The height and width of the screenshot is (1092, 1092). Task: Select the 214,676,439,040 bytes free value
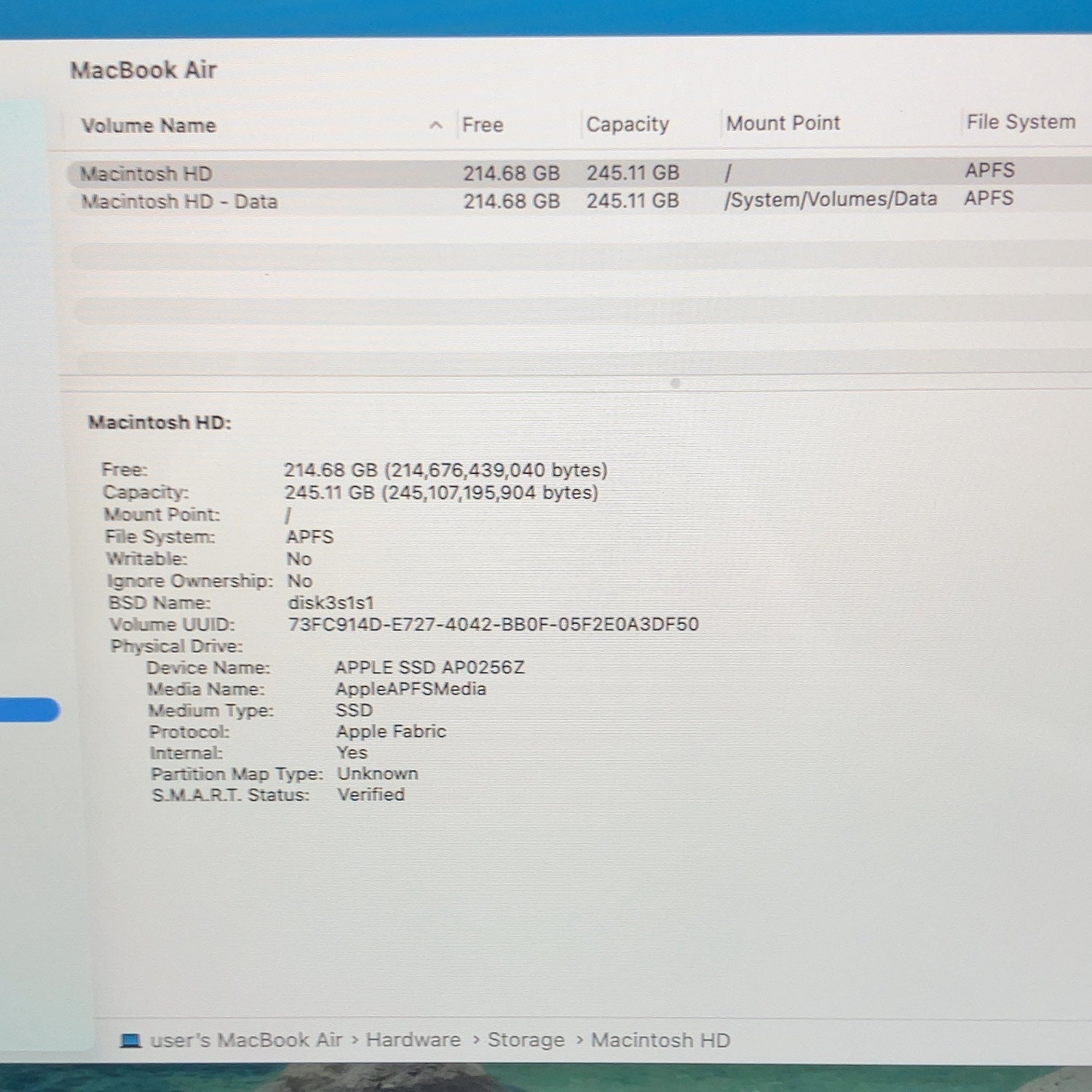pyautogui.click(x=496, y=470)
